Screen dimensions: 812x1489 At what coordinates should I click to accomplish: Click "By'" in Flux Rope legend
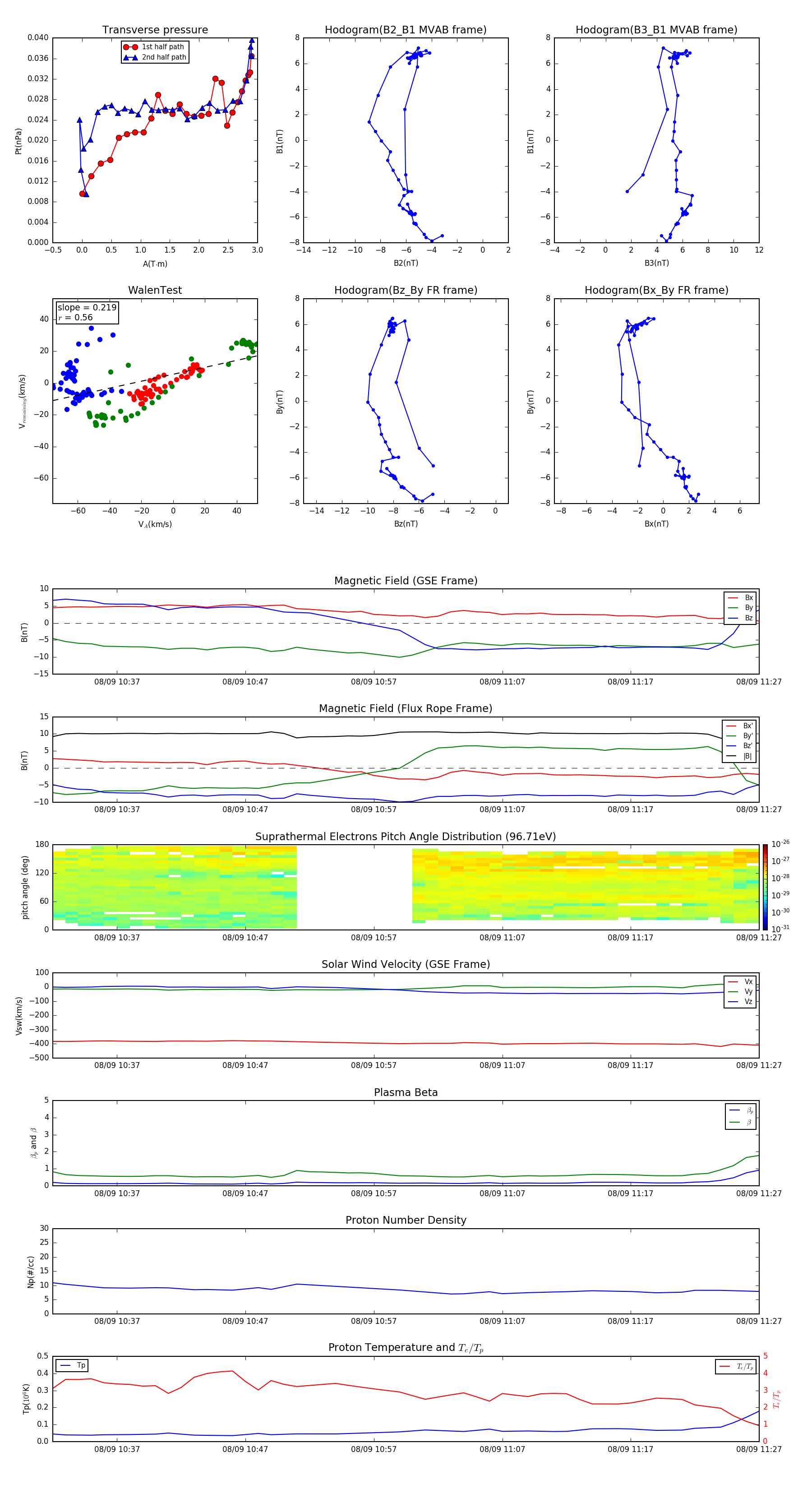point(740,736)
